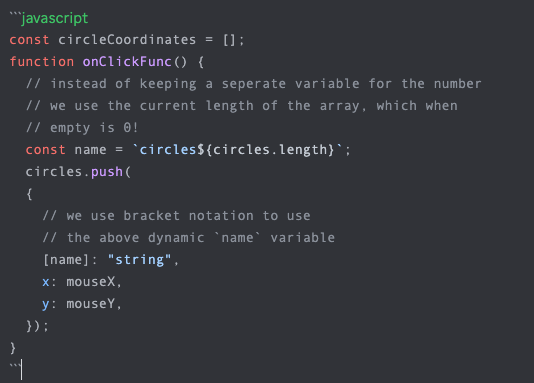534x383 pixels.
Task: Click circles.length inside the template string
Action: 270,150
